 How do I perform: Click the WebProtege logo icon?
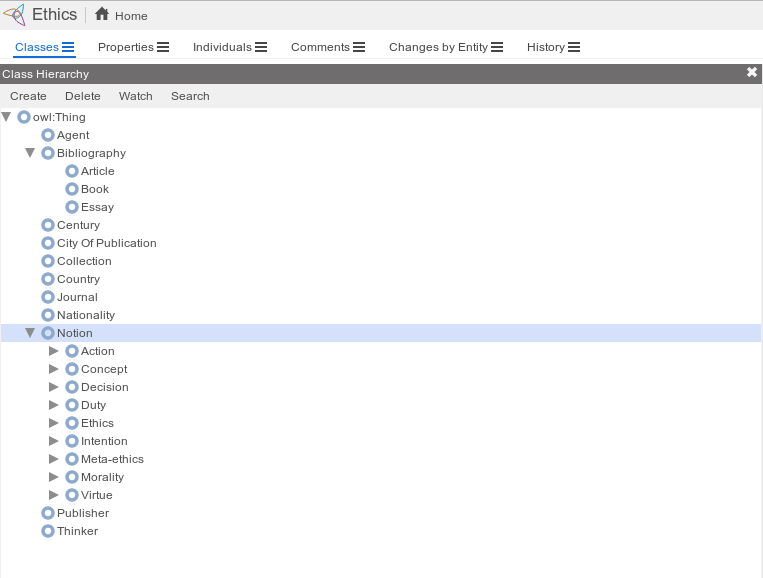tap(14, 15)
